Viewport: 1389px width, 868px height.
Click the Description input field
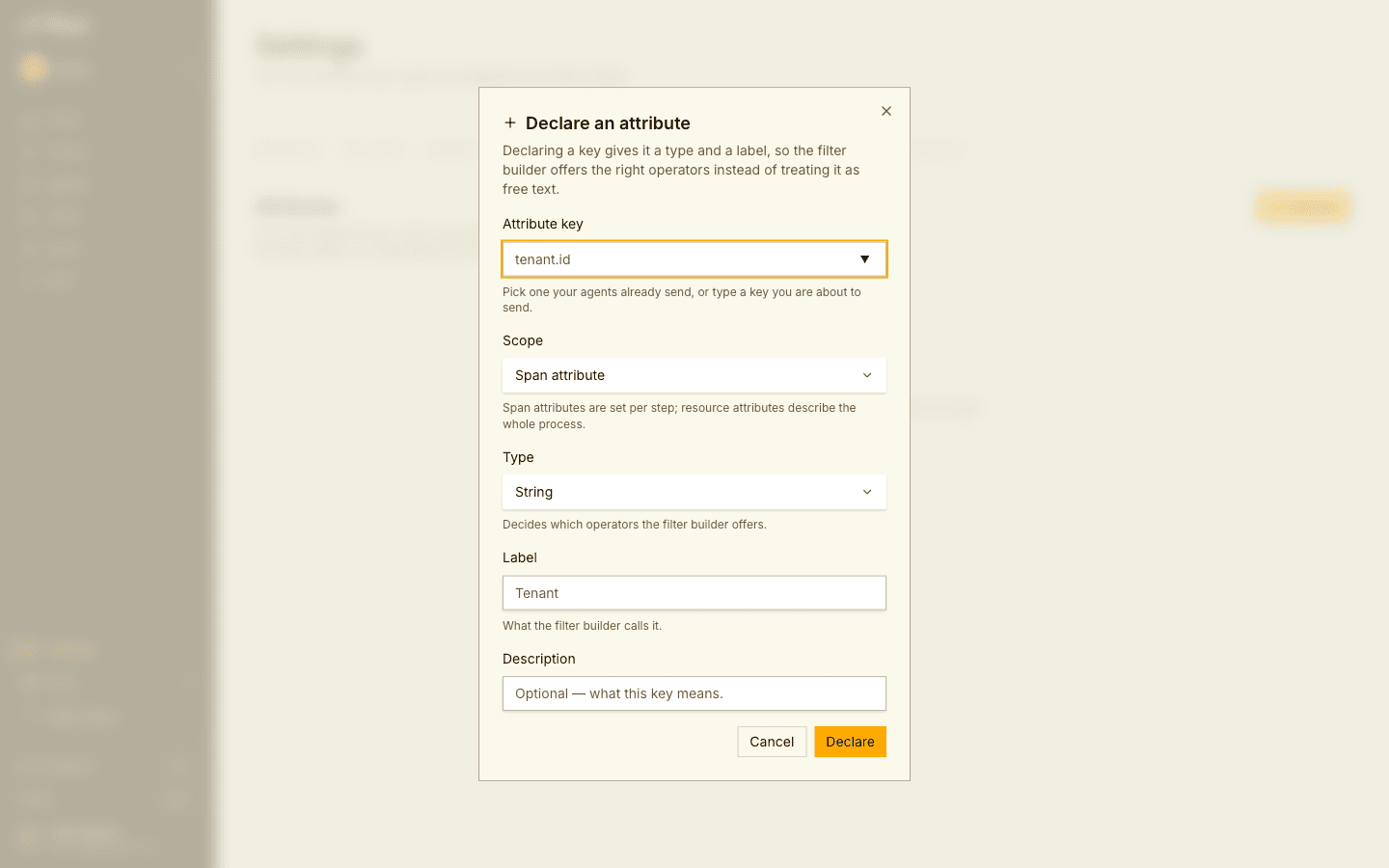coord(694,693)
